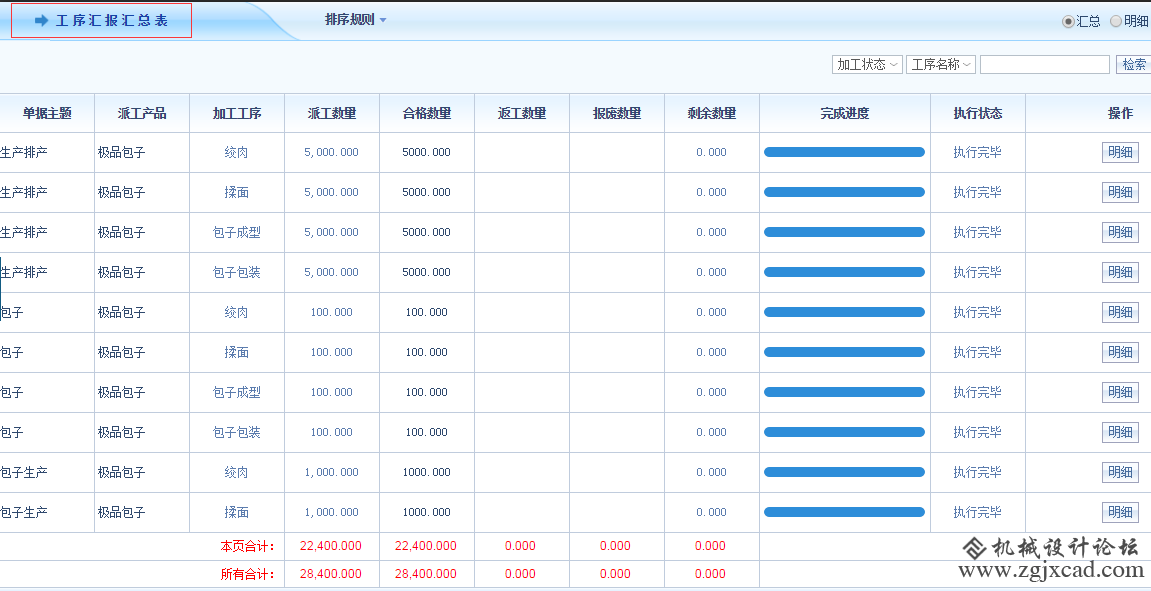Click the 剩余数量 column header

point(712,113)
